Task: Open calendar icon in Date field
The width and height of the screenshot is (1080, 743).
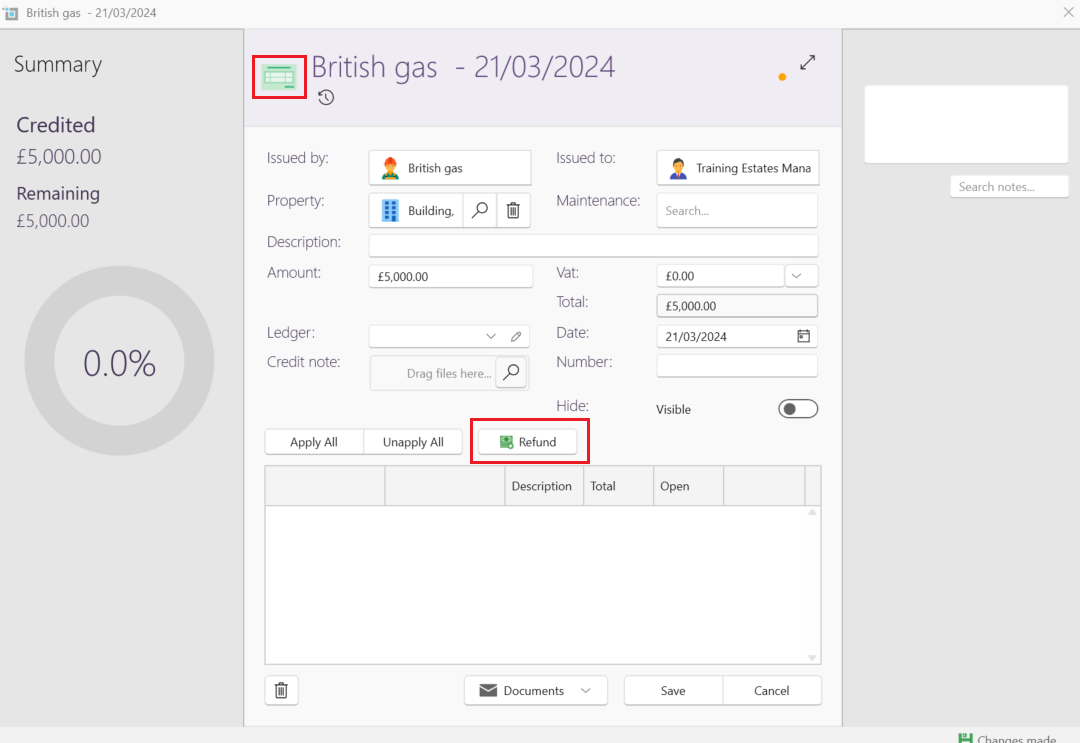Action: 803,336
